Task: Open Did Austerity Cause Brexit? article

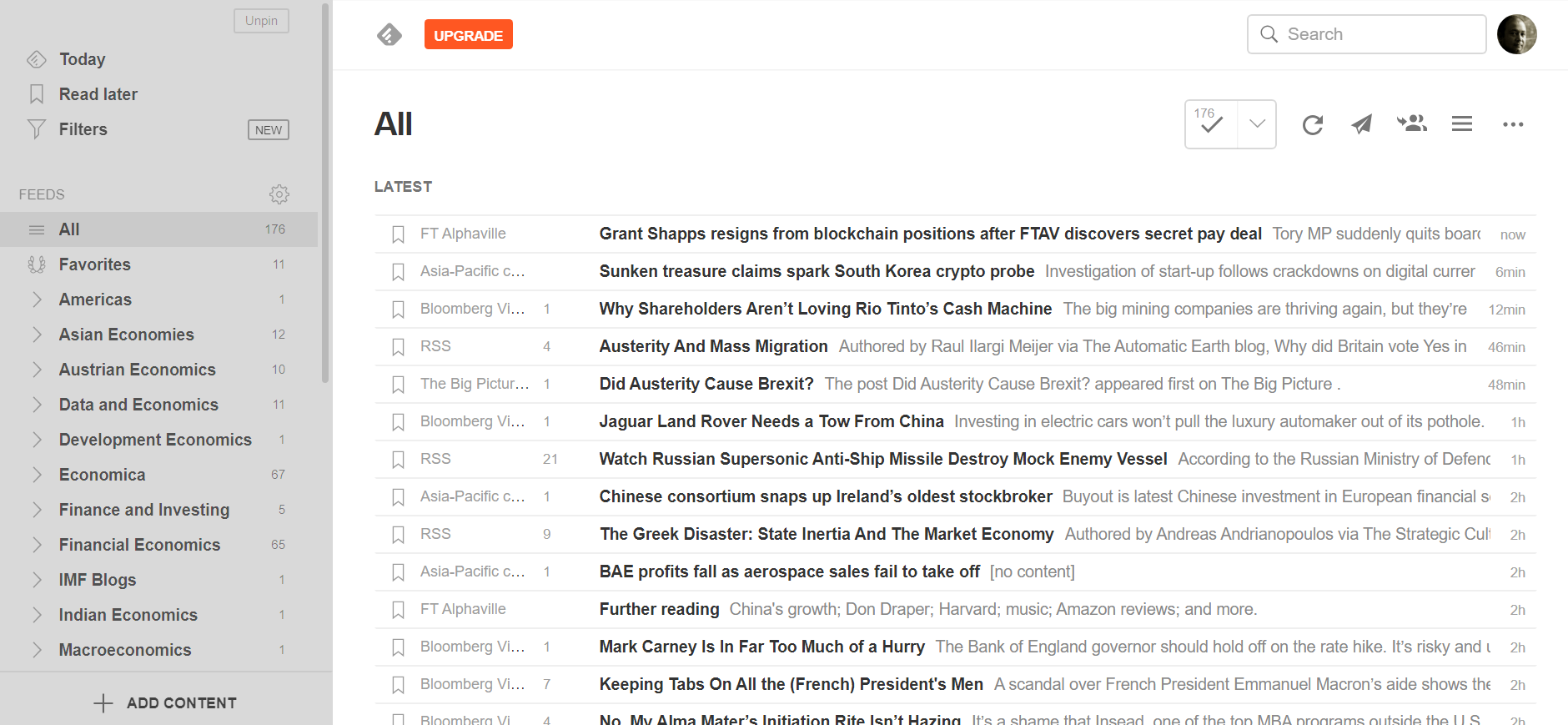Action: pyautogui.click(x=706, y=384)
